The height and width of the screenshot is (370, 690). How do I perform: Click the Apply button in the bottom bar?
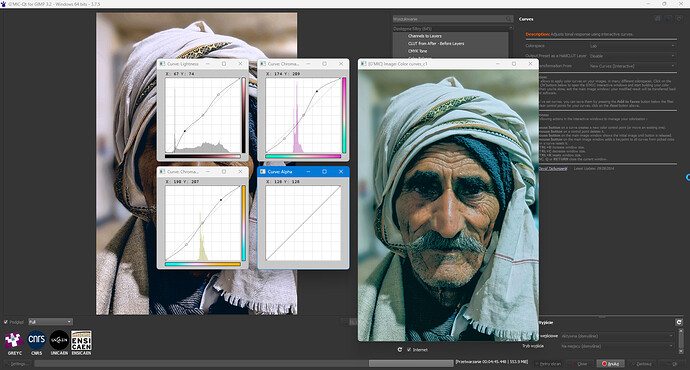pyautogui.click(x=641, y=364)
